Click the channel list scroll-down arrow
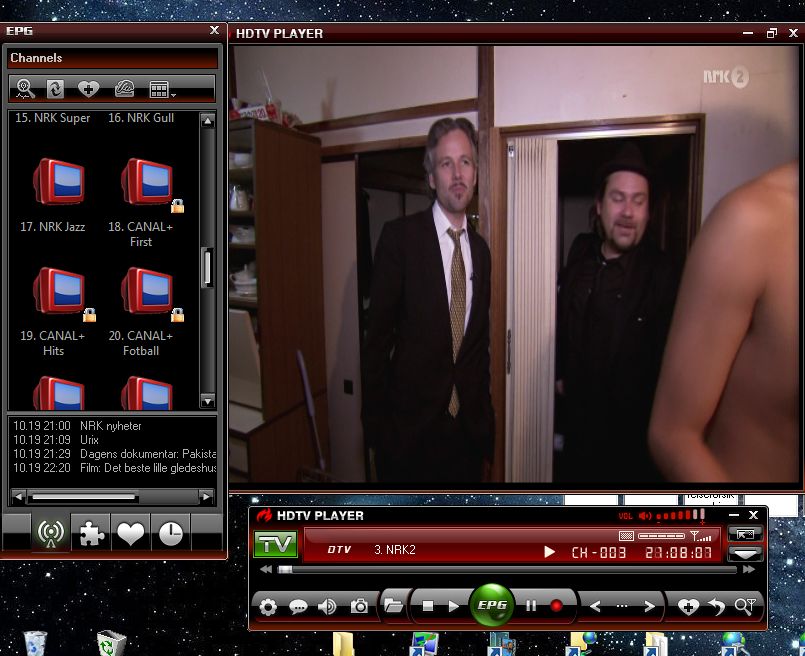 [x=207, y=401]
